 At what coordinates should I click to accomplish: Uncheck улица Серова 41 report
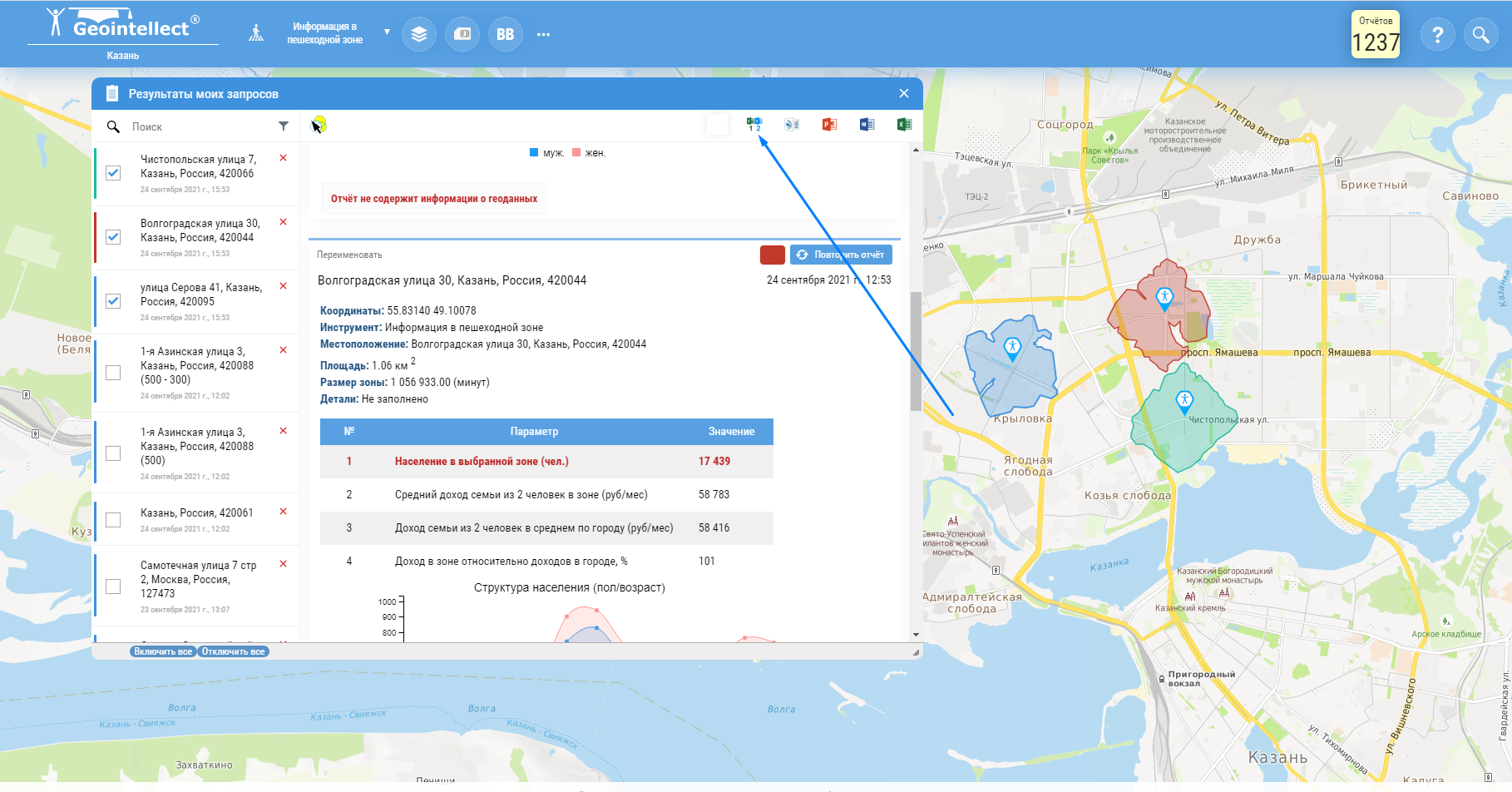(113, 301)
